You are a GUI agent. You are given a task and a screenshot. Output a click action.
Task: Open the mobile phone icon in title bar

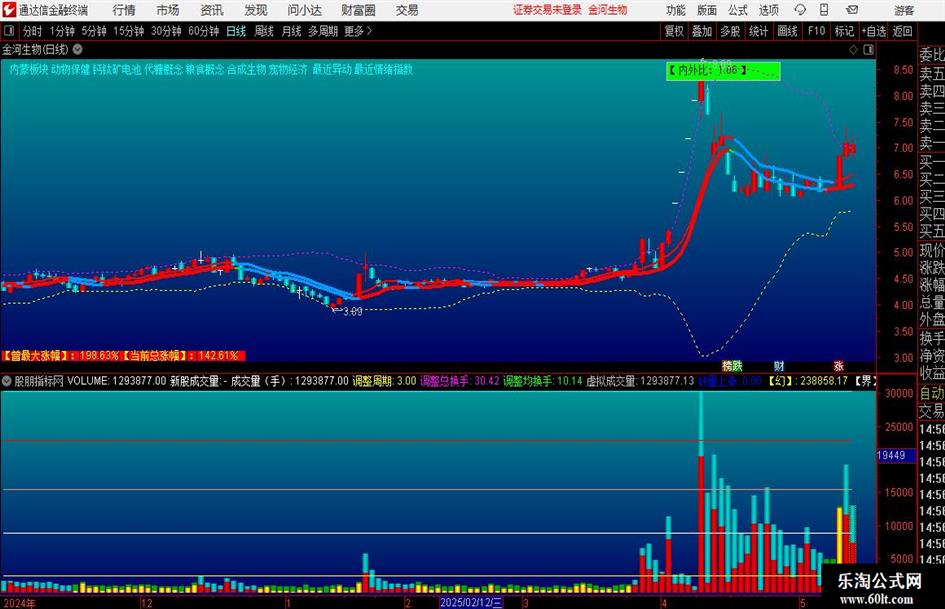(x=824, y=10)
